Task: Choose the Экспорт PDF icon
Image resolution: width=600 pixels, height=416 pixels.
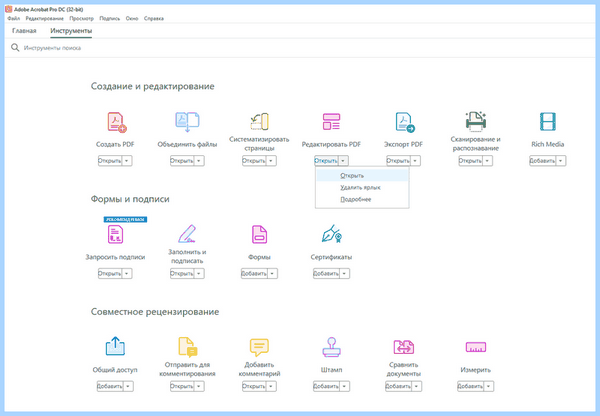Action: (405, 122)
